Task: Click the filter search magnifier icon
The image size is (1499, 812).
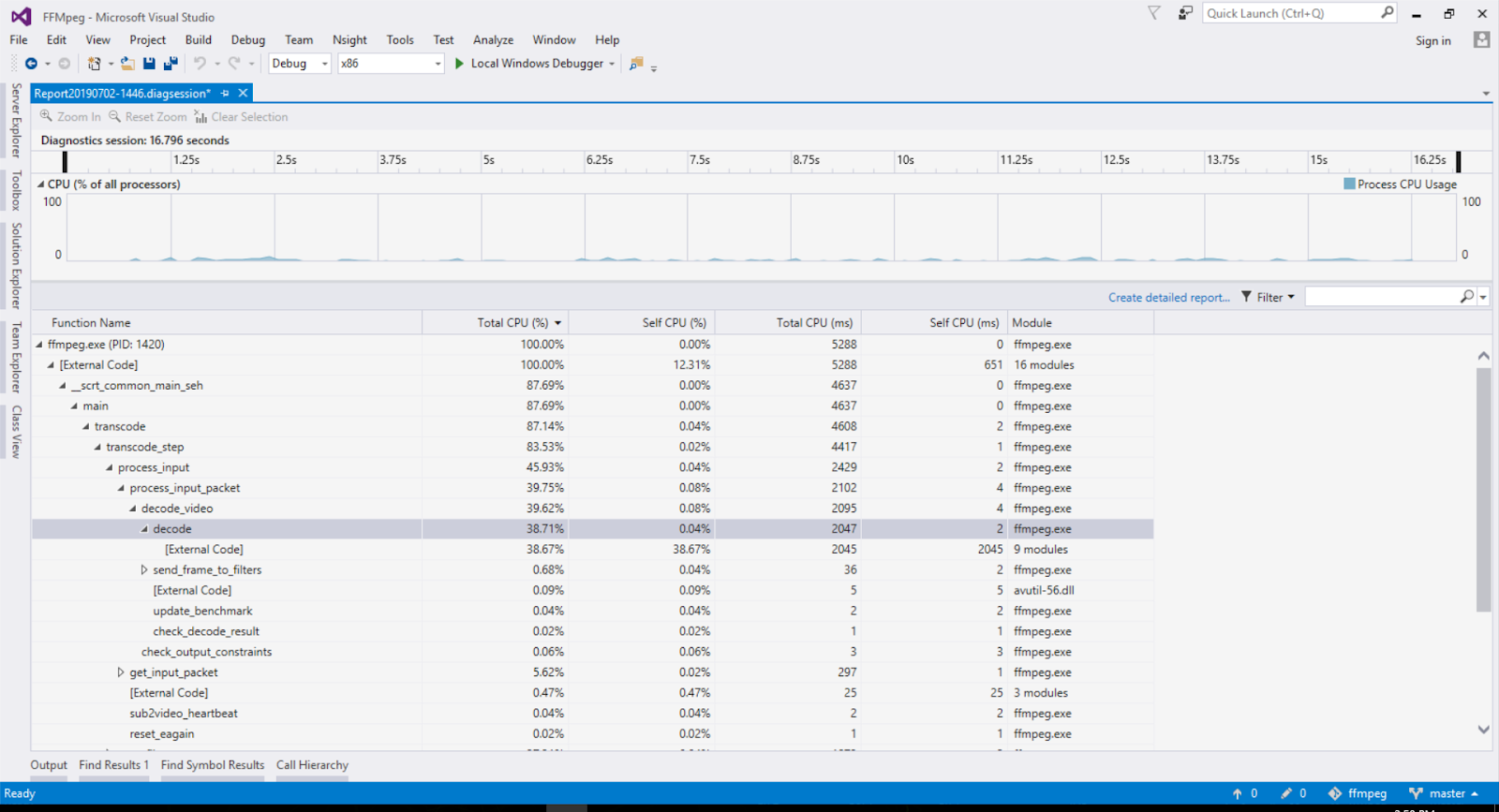Action: (1467, 297)
